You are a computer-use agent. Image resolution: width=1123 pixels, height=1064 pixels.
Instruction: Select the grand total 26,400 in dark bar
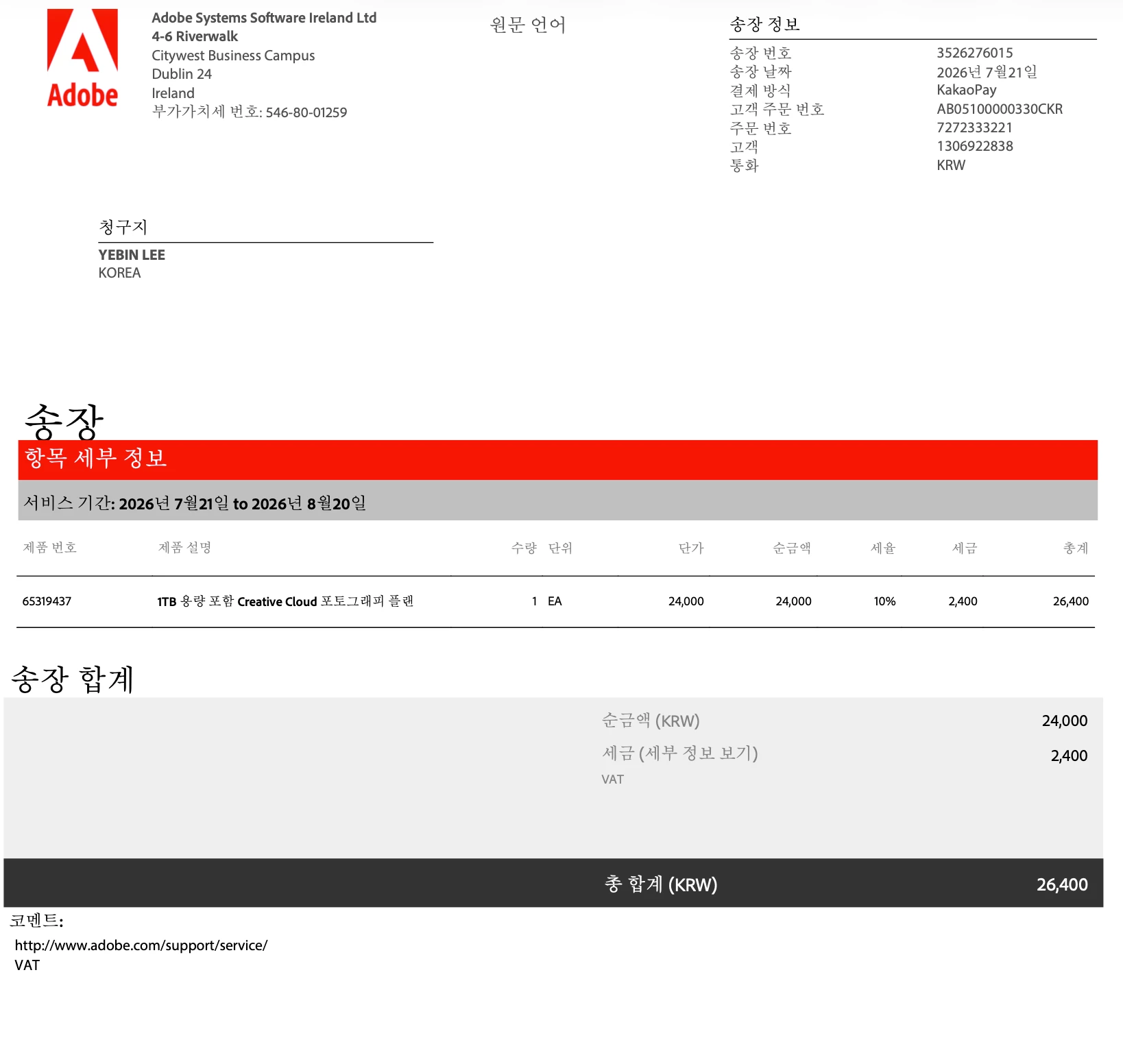(1062, 884)
